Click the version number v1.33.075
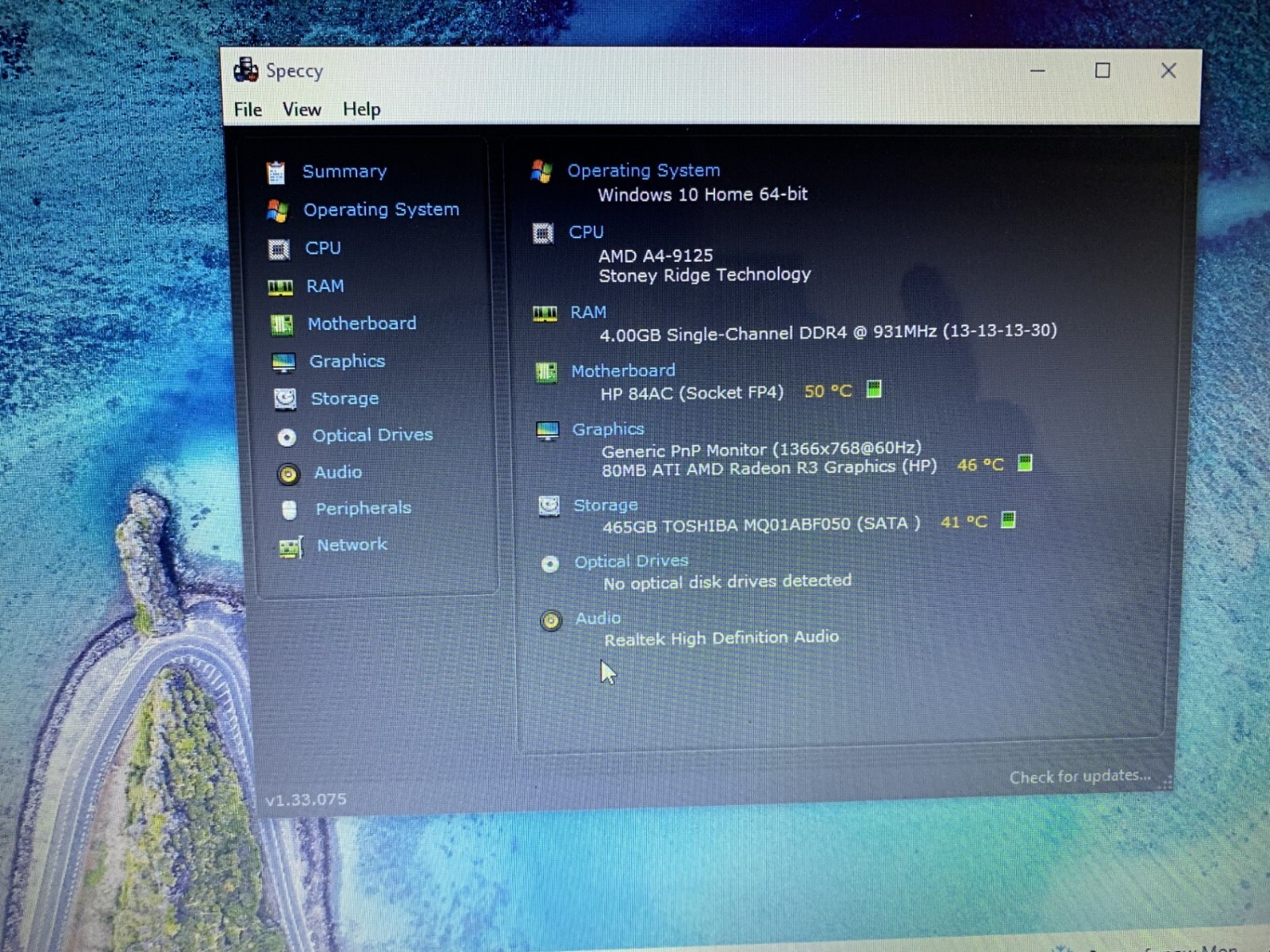The height and width of the screenshot is (952, 1270). (306, 800)
